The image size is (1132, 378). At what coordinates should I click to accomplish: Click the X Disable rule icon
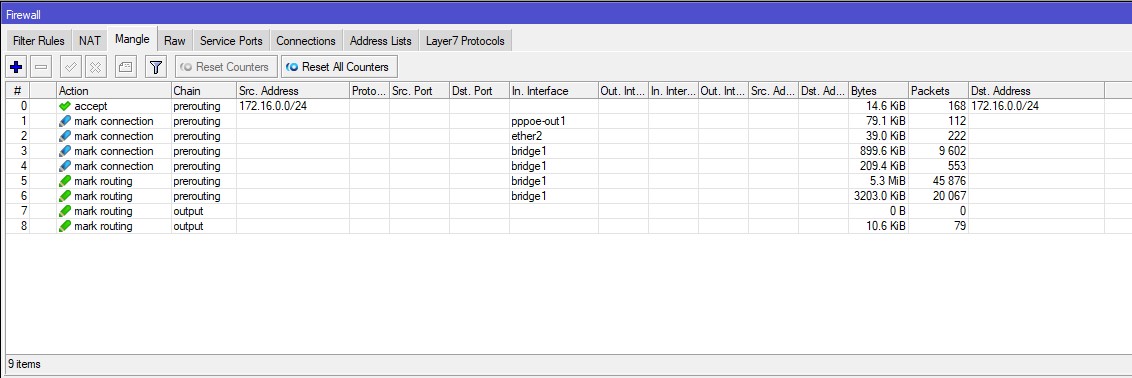point(95,67)
